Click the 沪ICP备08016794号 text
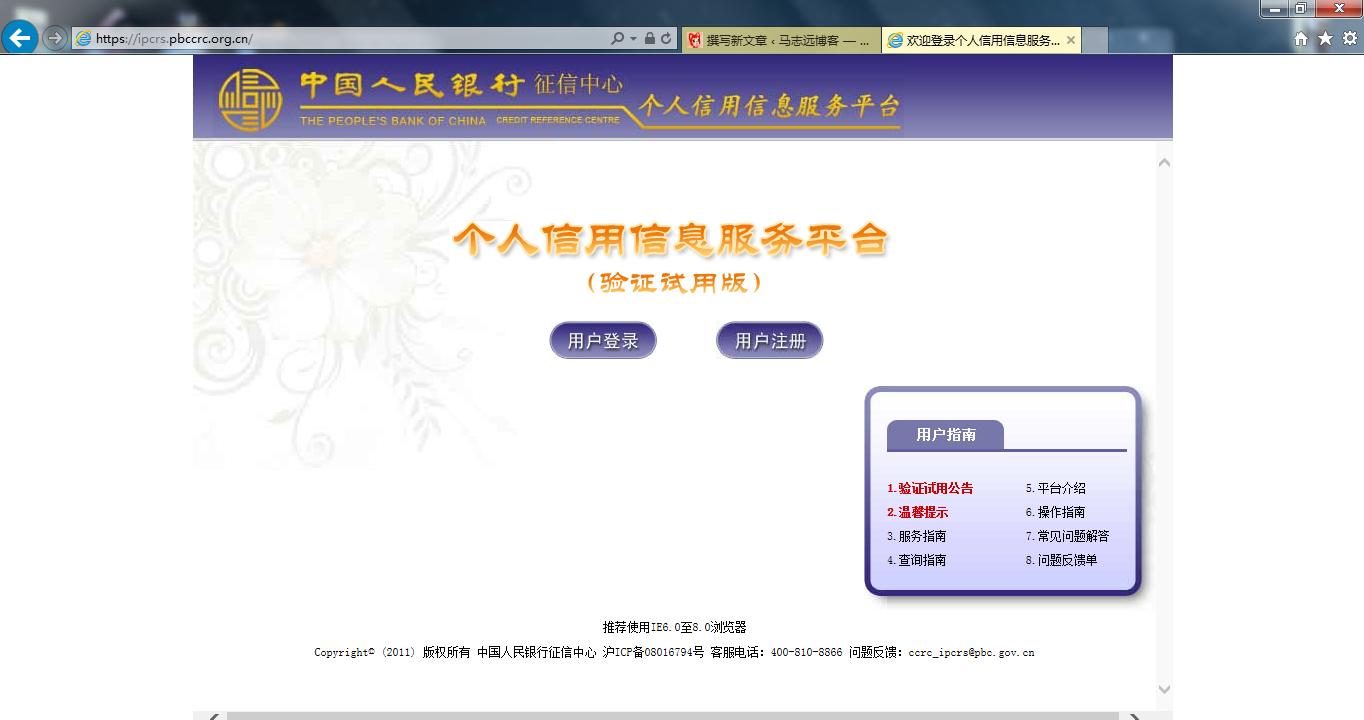1364x720 pixels. tap(653, 653)
